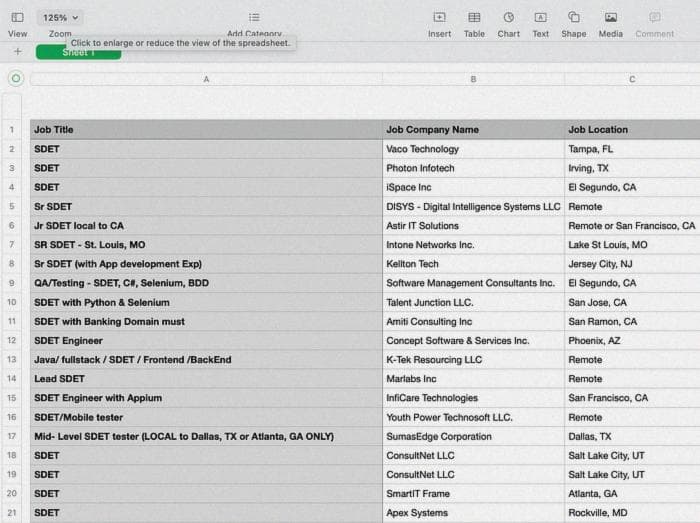Select the 'San Jose, CA' cell
This screenshot has height=523, width=700.
632,303
